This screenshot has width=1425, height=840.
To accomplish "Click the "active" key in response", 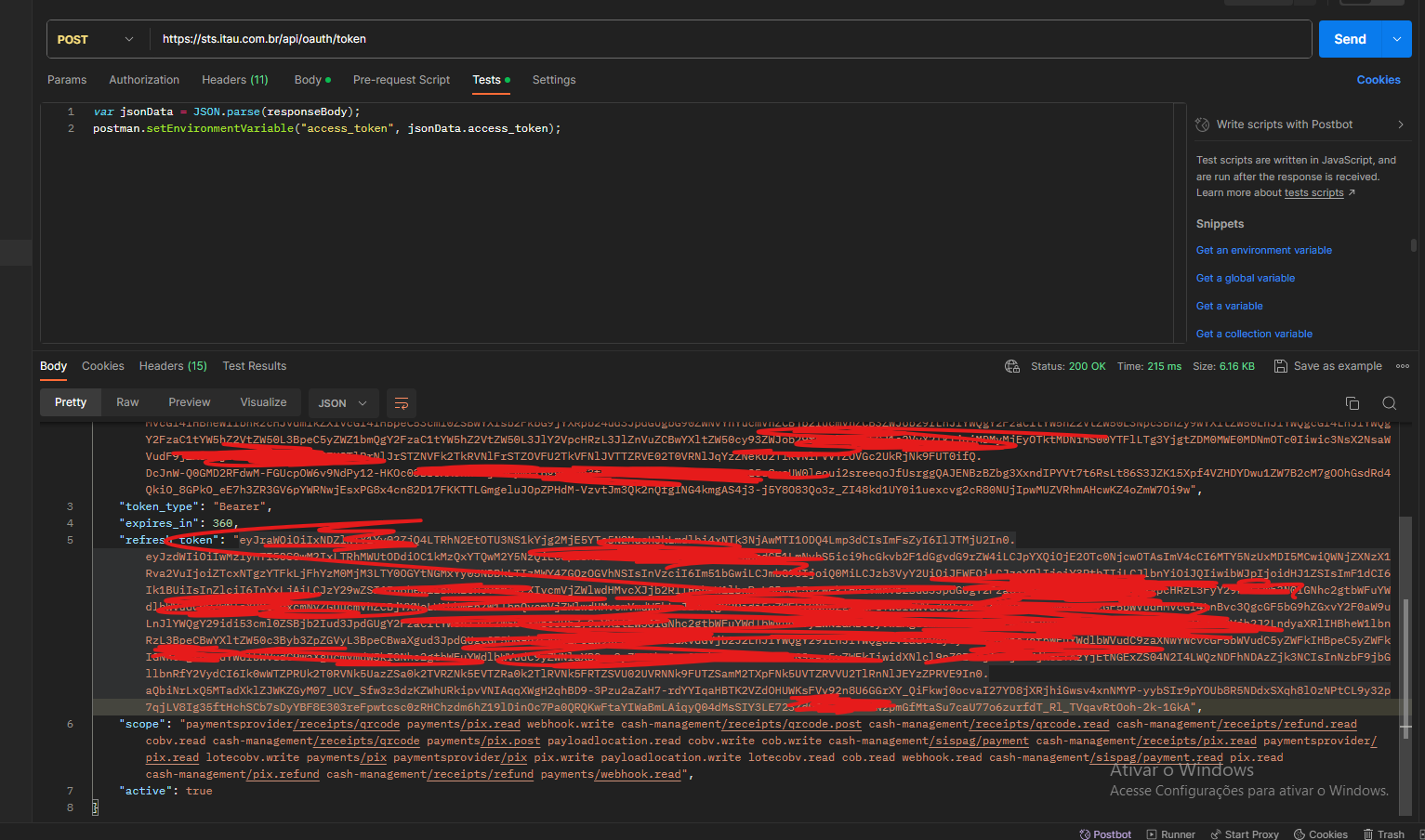I will 146,791.
